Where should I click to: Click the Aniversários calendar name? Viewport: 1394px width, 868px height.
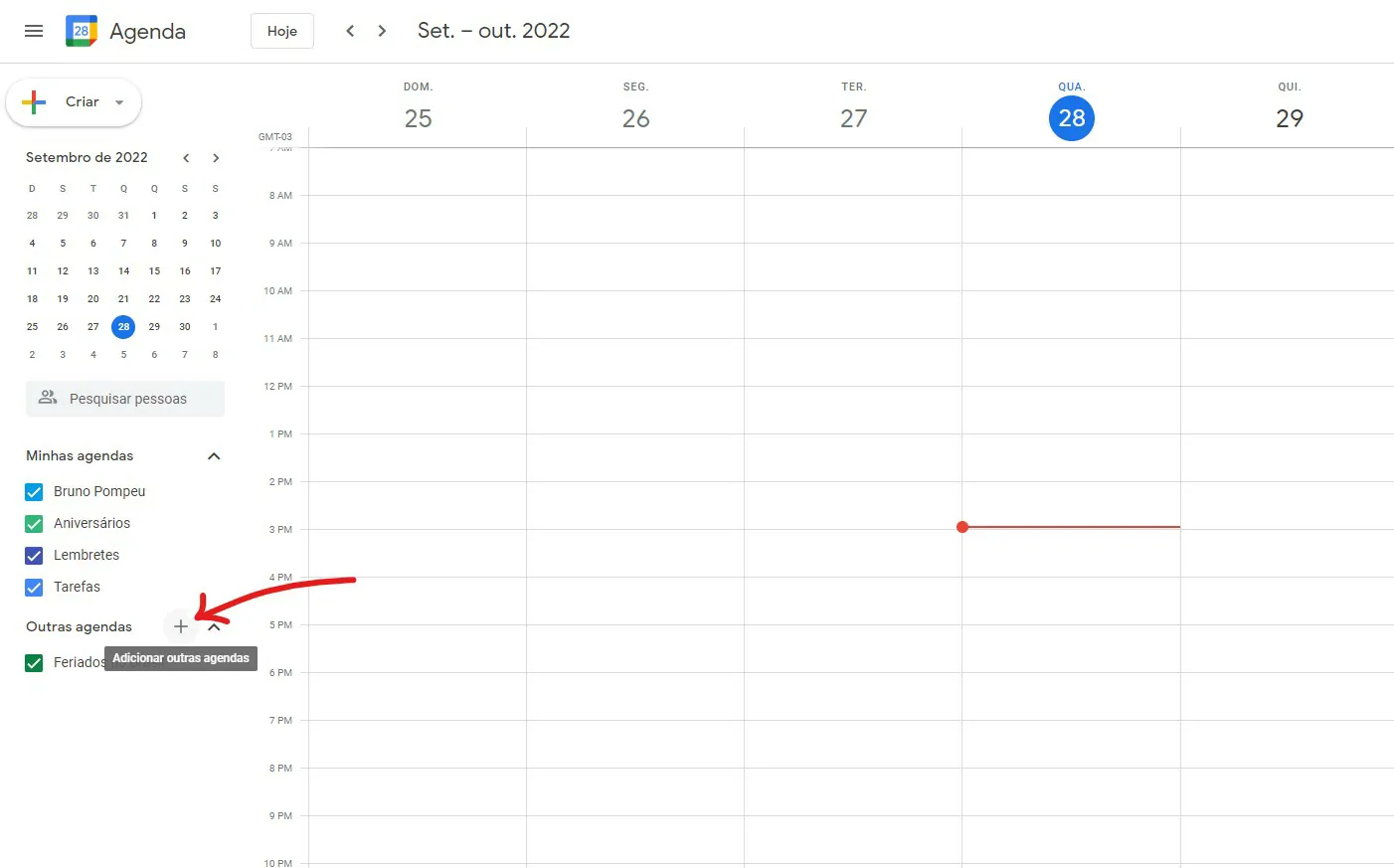91,523
